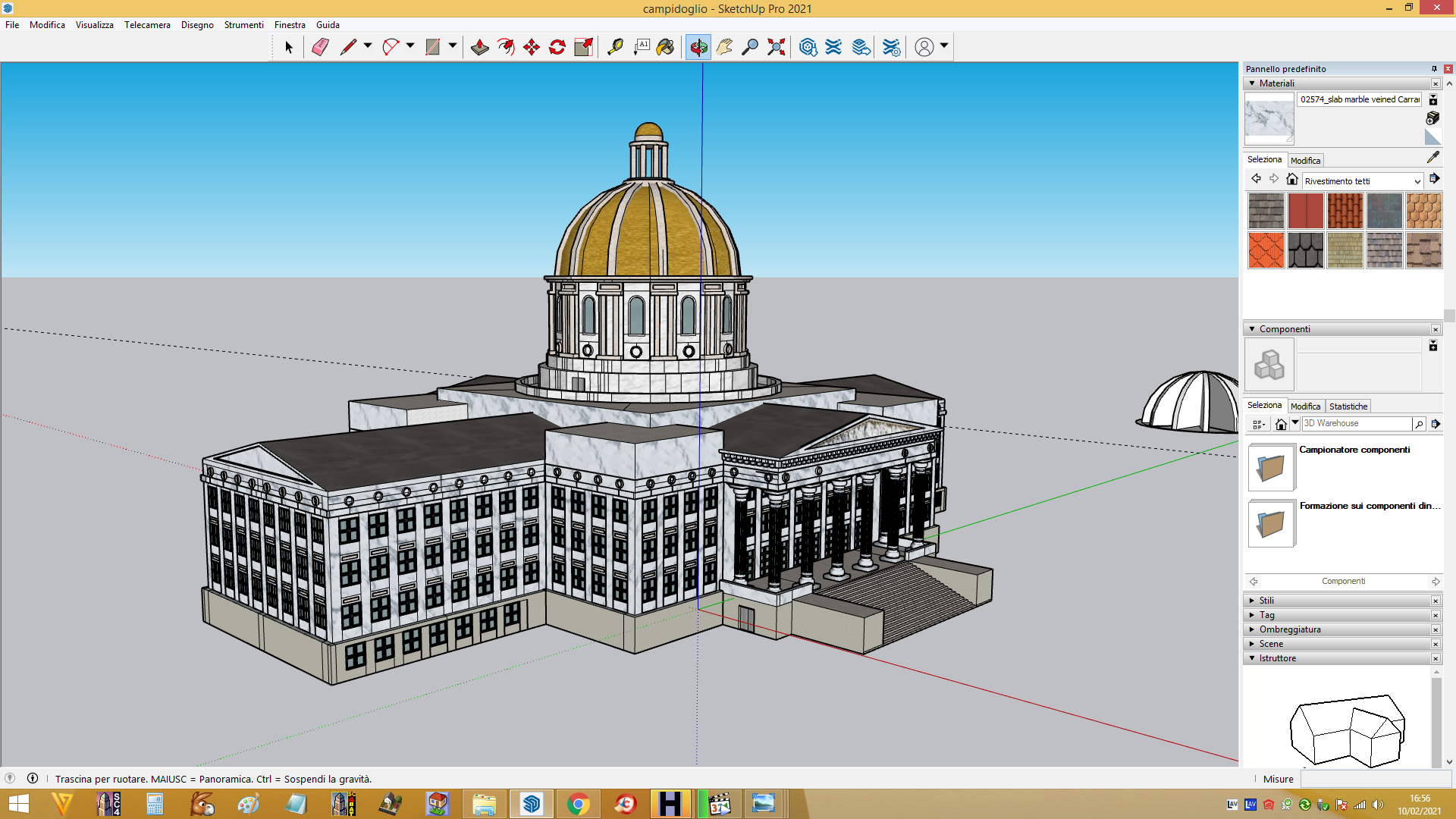Select the Paint Bucket tool
Image resolution: width=1456 pixels, height=819 pixels.
click(665, 47)
